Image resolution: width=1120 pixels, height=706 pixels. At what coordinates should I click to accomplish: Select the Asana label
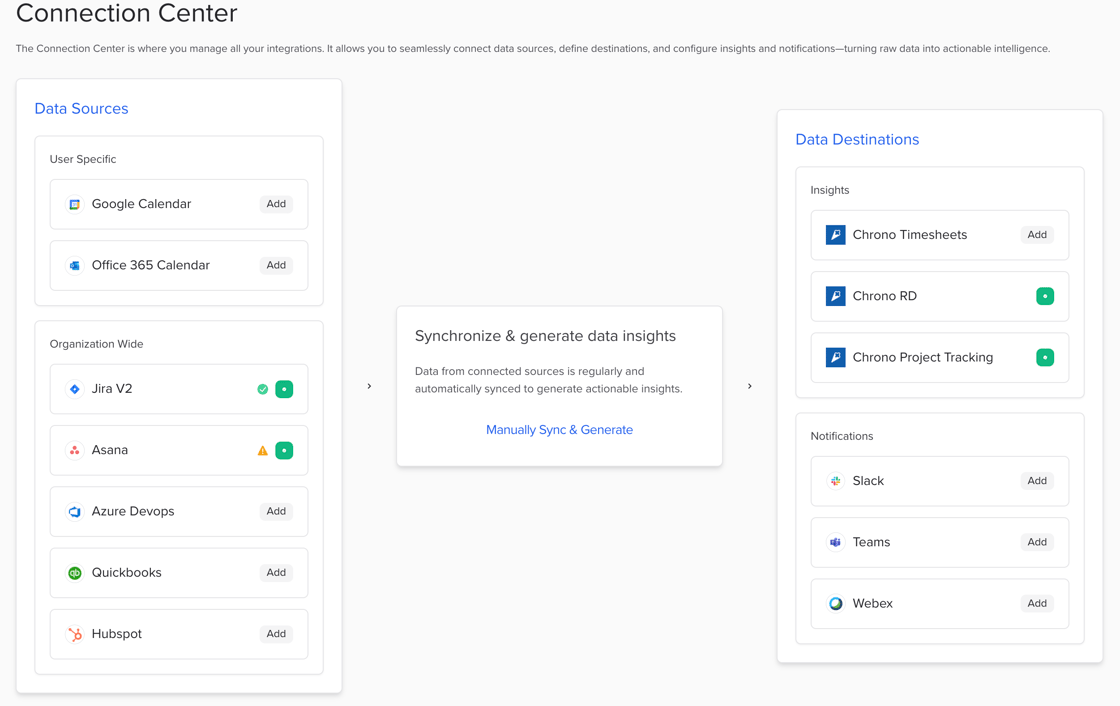click(x=110, y=450)
